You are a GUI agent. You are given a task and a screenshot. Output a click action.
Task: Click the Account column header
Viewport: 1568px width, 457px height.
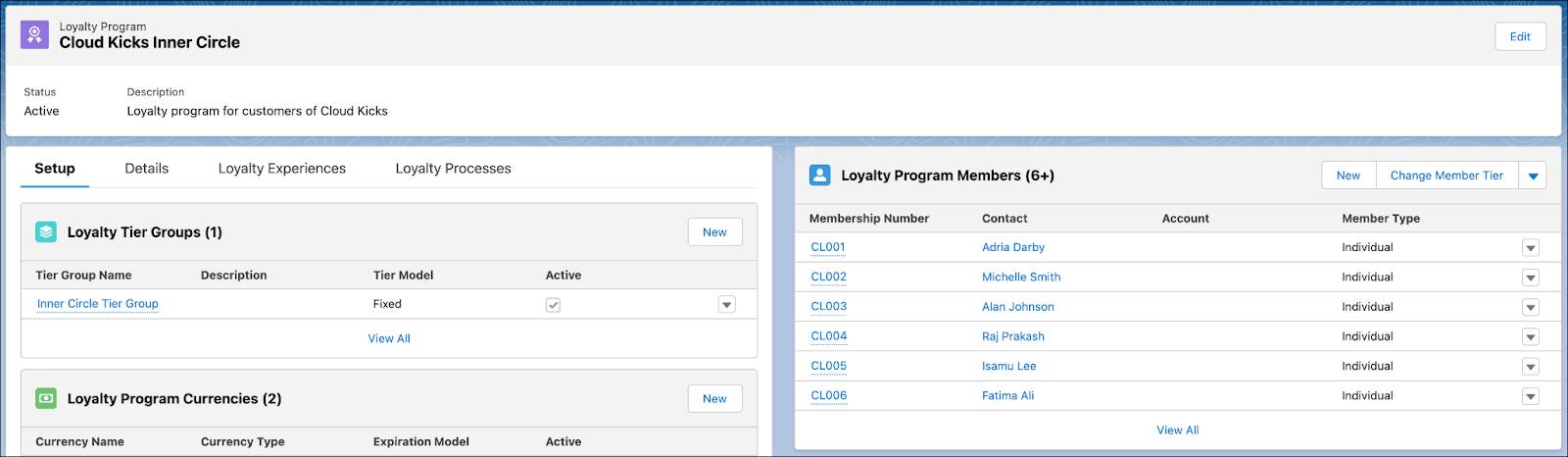tap(1186, 219)
